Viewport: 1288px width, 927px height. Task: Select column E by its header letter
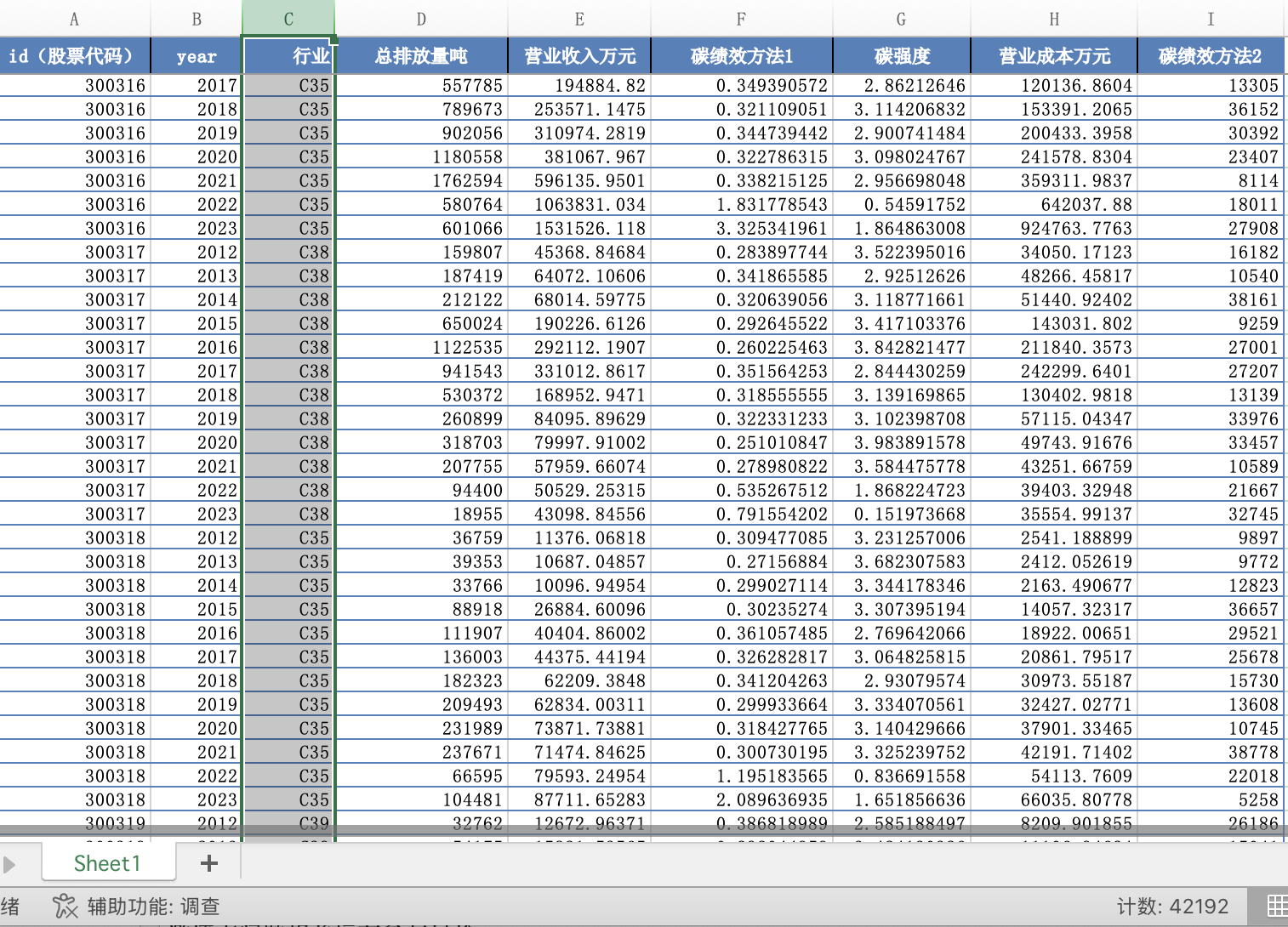pyautogui.click(x=579, y=19)
